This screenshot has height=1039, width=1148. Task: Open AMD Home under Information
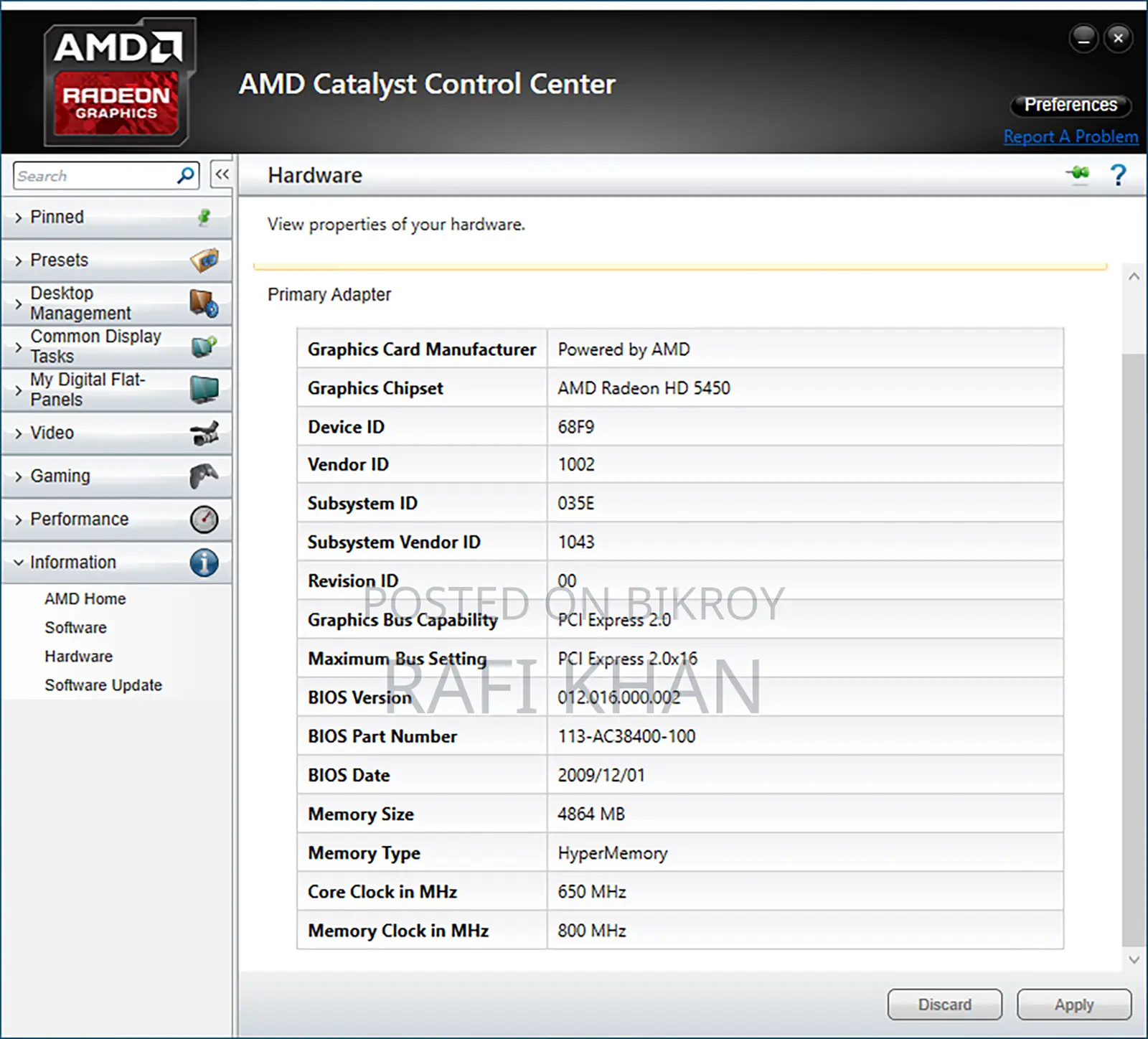(x=85, y=598)
